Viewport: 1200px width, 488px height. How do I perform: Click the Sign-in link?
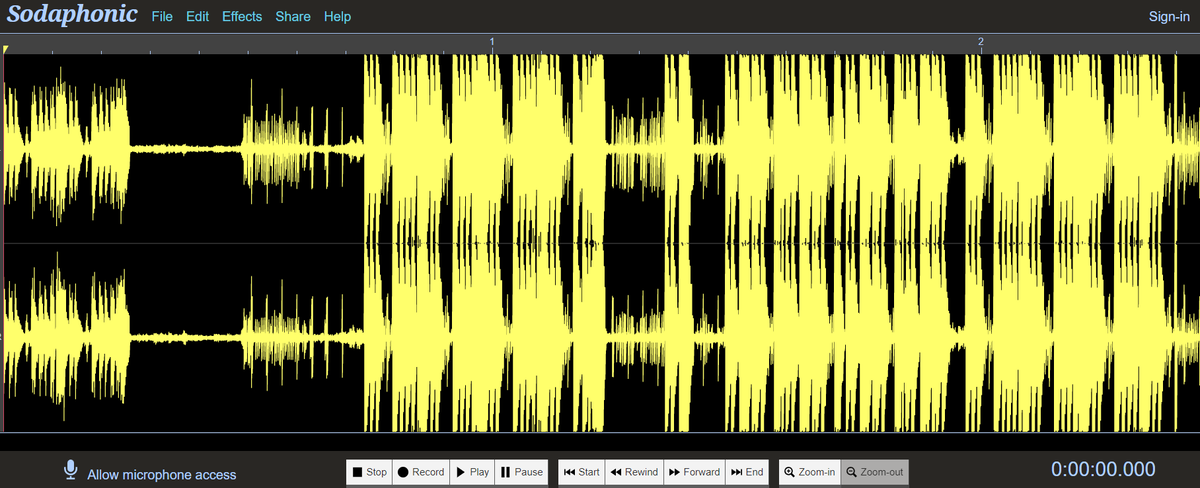(x=1169, y=17)
